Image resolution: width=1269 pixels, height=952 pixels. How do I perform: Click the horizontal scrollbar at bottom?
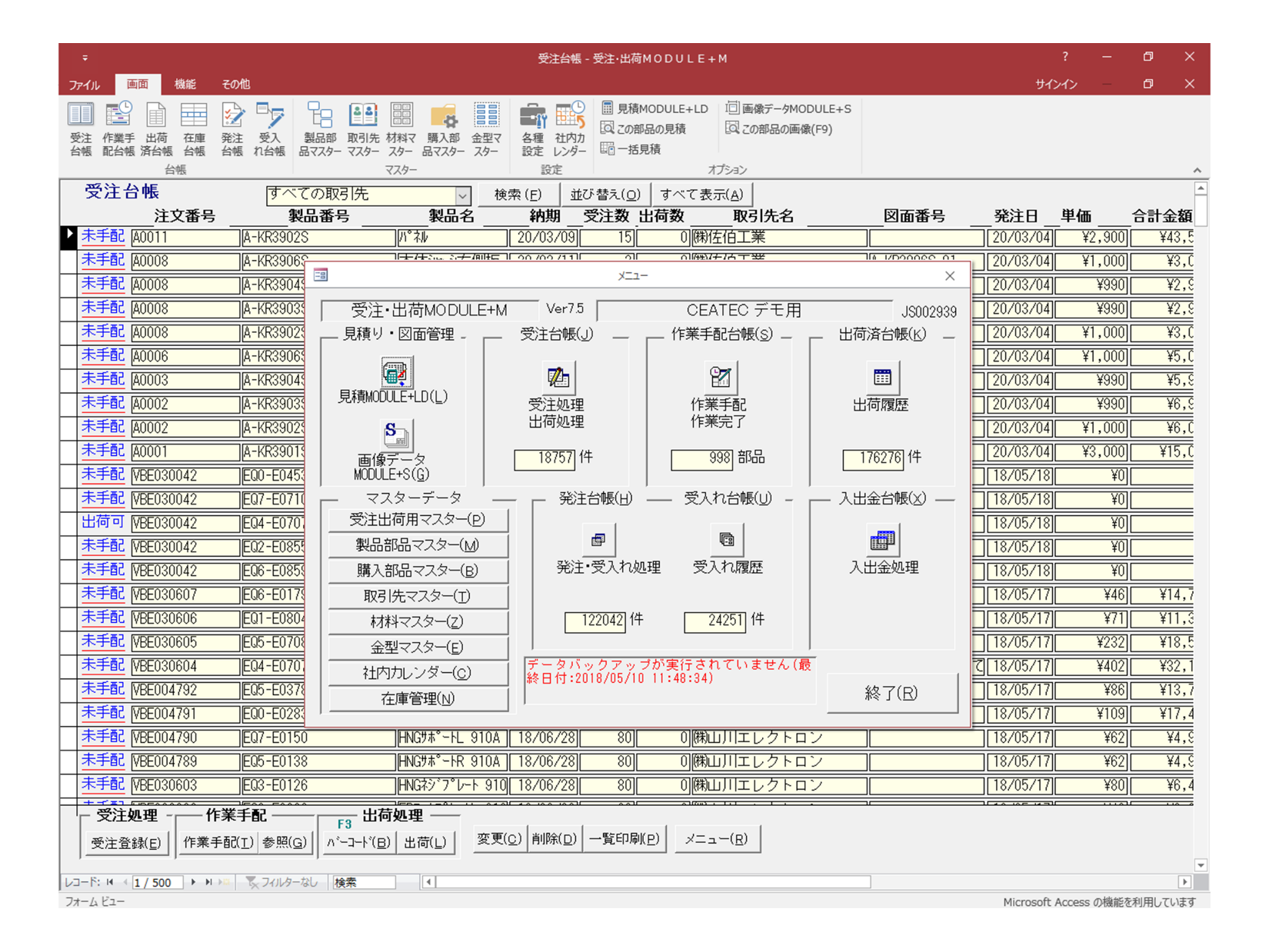[x=654, y=882]
